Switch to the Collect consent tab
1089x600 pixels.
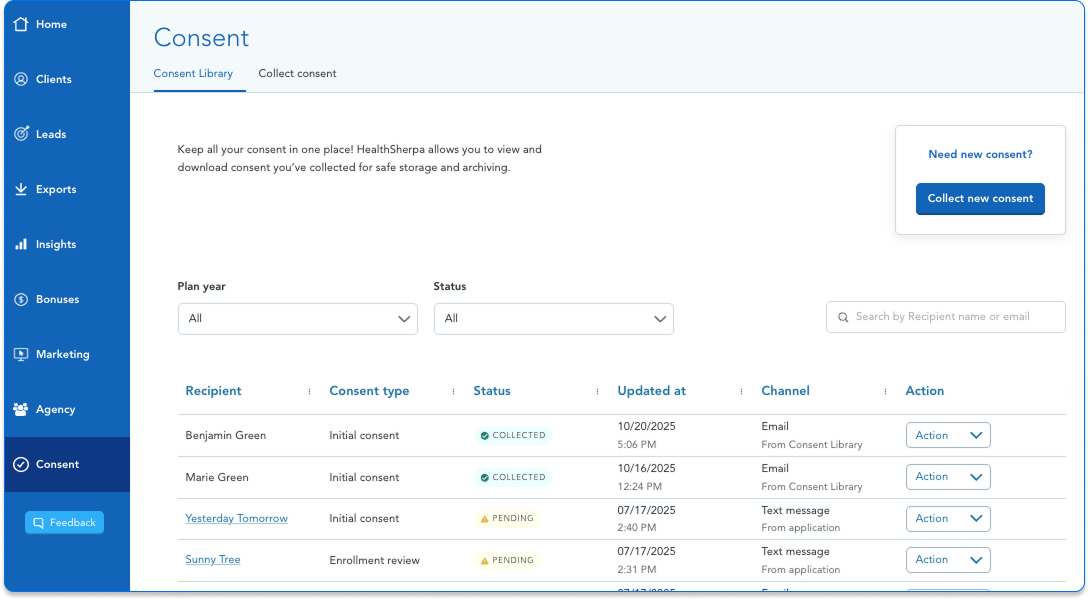coord(297,73)
